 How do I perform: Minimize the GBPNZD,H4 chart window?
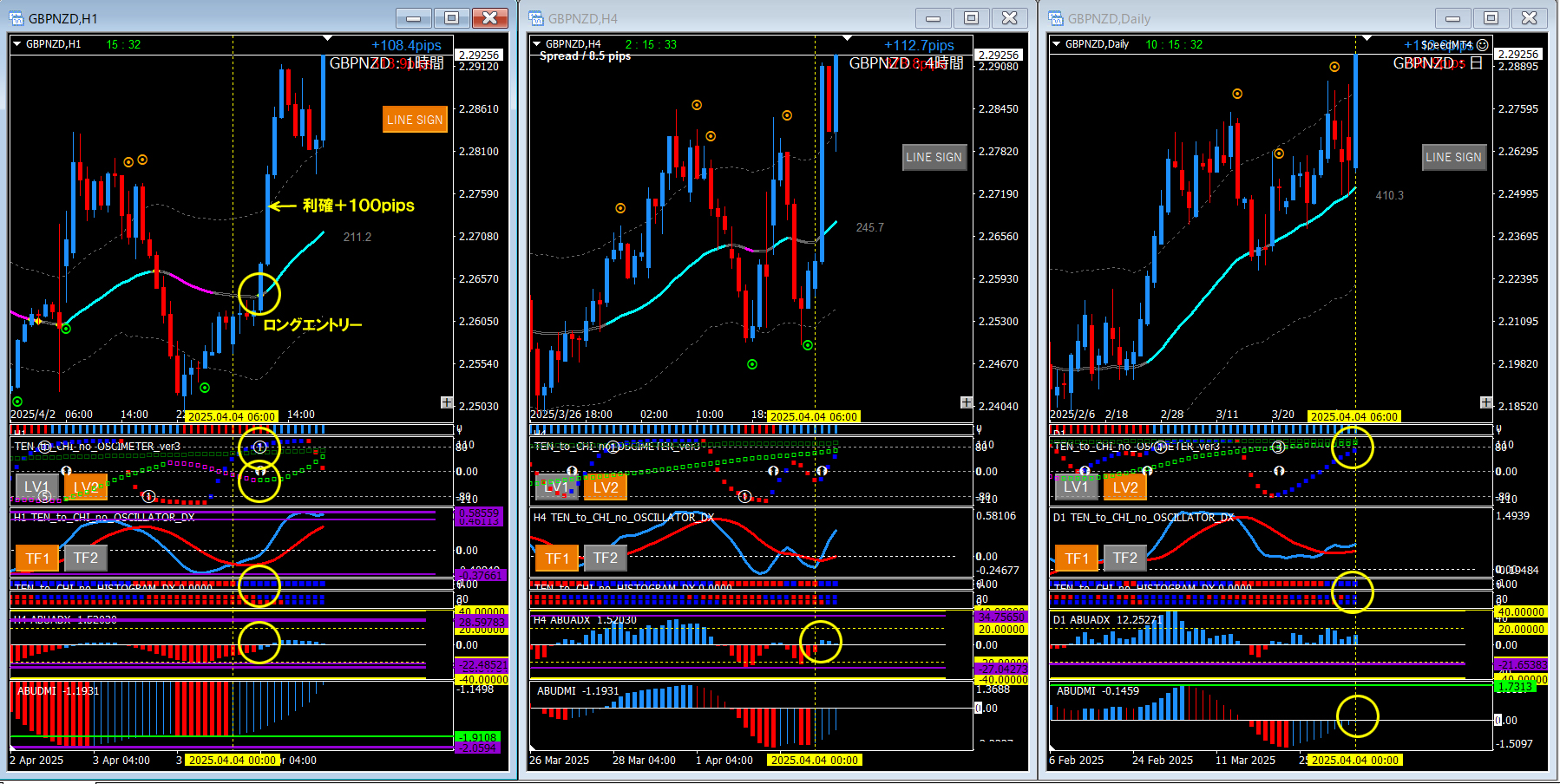[x=934, y=18]
